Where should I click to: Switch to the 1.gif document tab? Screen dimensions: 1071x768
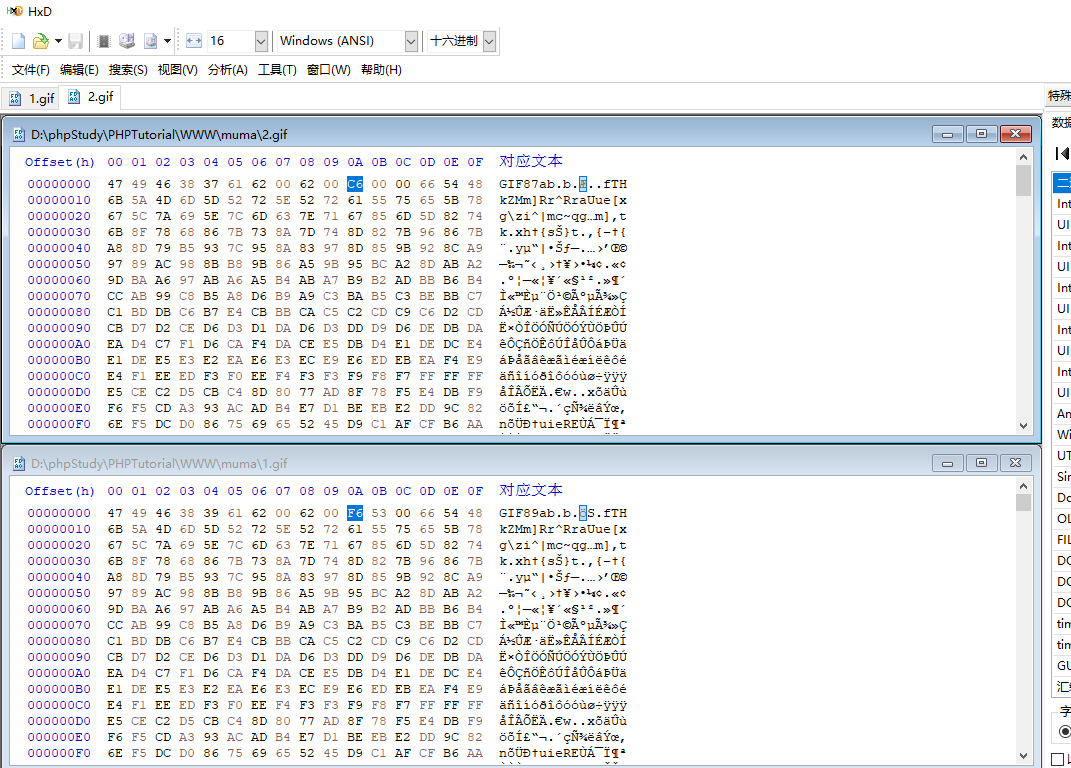[31, 98]
